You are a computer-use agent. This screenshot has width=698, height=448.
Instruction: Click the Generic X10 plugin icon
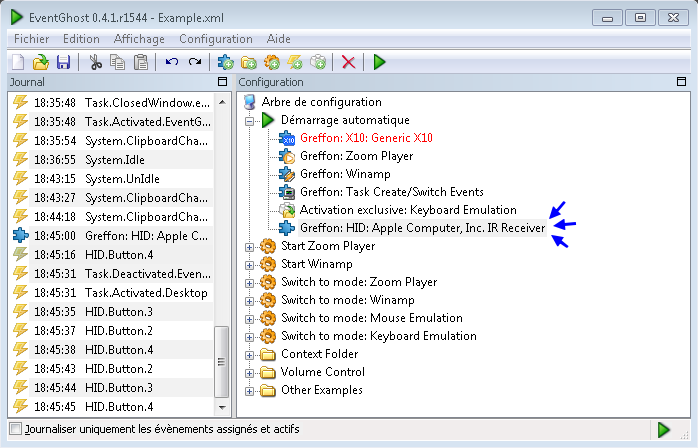click(x=287, y=138)
